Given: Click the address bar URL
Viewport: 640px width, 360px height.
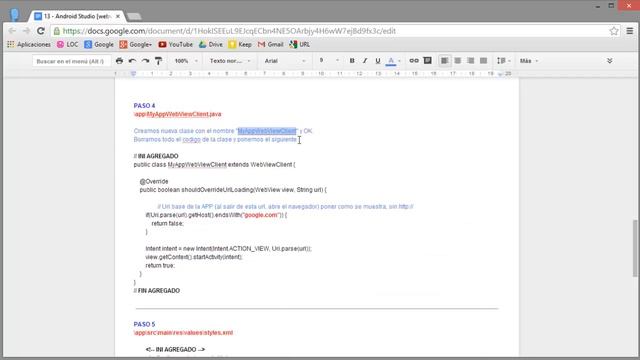Looking at the screenshot, I should [229, 31].
